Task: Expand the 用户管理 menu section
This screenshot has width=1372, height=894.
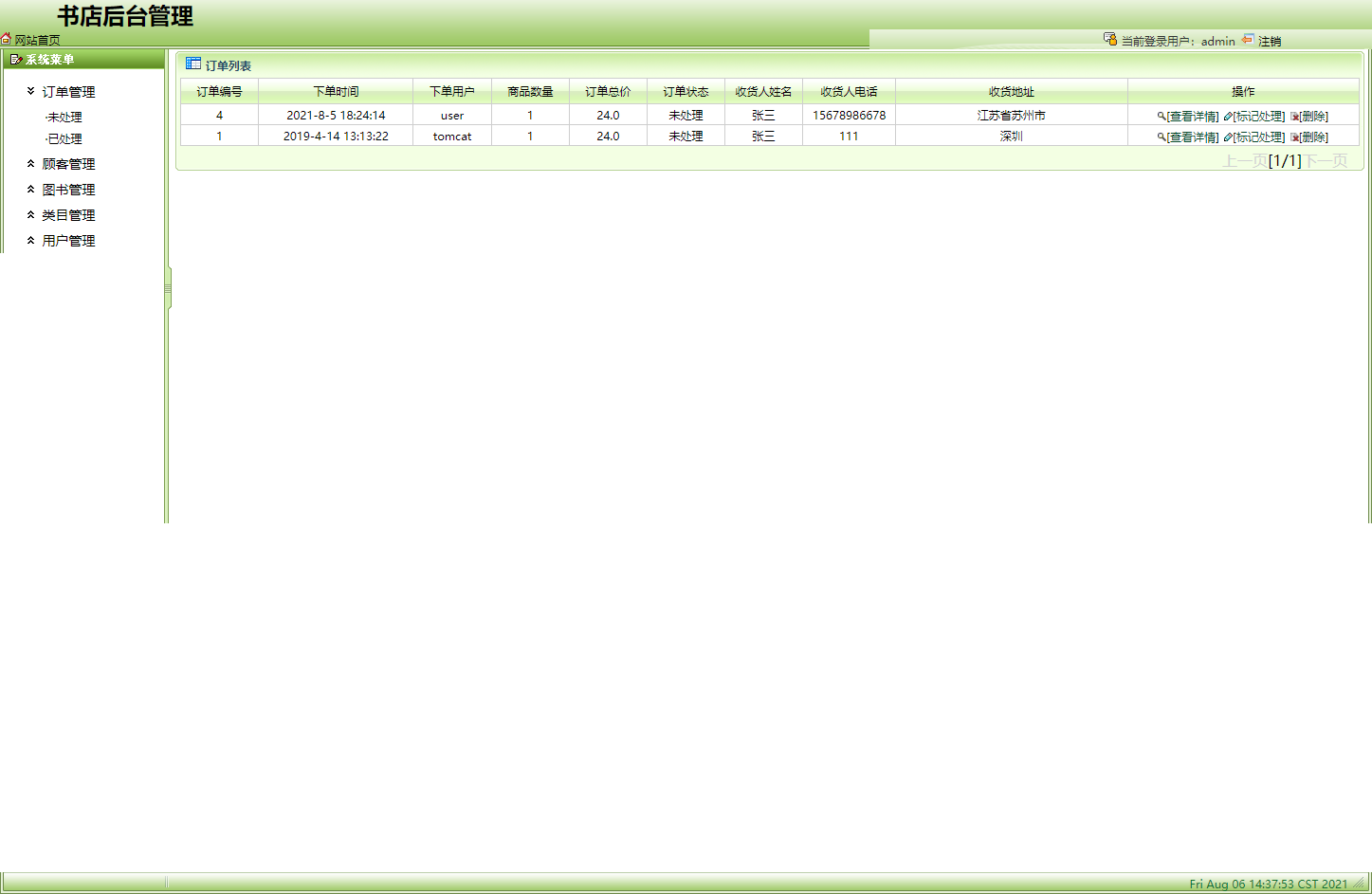Action: pyautogui.click(x=62, y=241)
